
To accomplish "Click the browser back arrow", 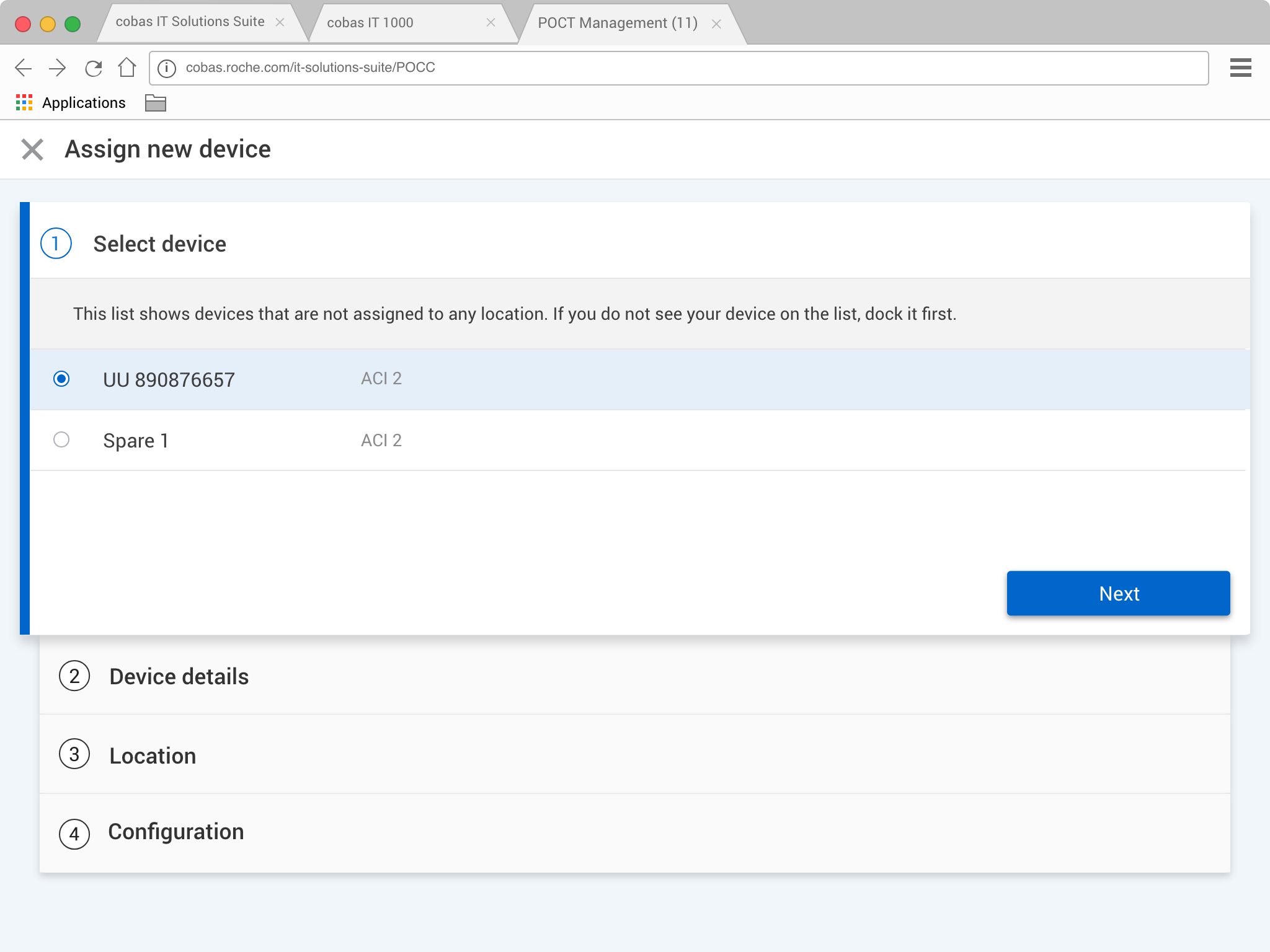I will [23, 68].
